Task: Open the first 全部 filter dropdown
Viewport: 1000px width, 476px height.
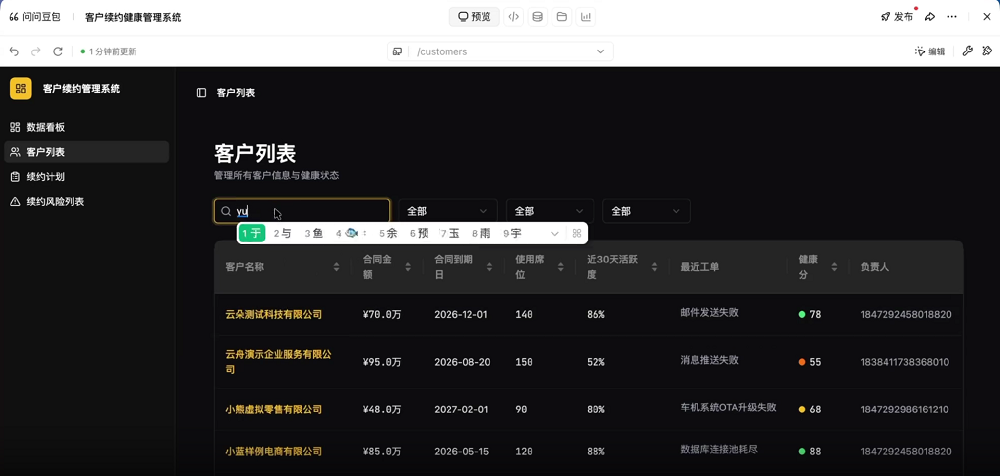Action: pos(448,211)
